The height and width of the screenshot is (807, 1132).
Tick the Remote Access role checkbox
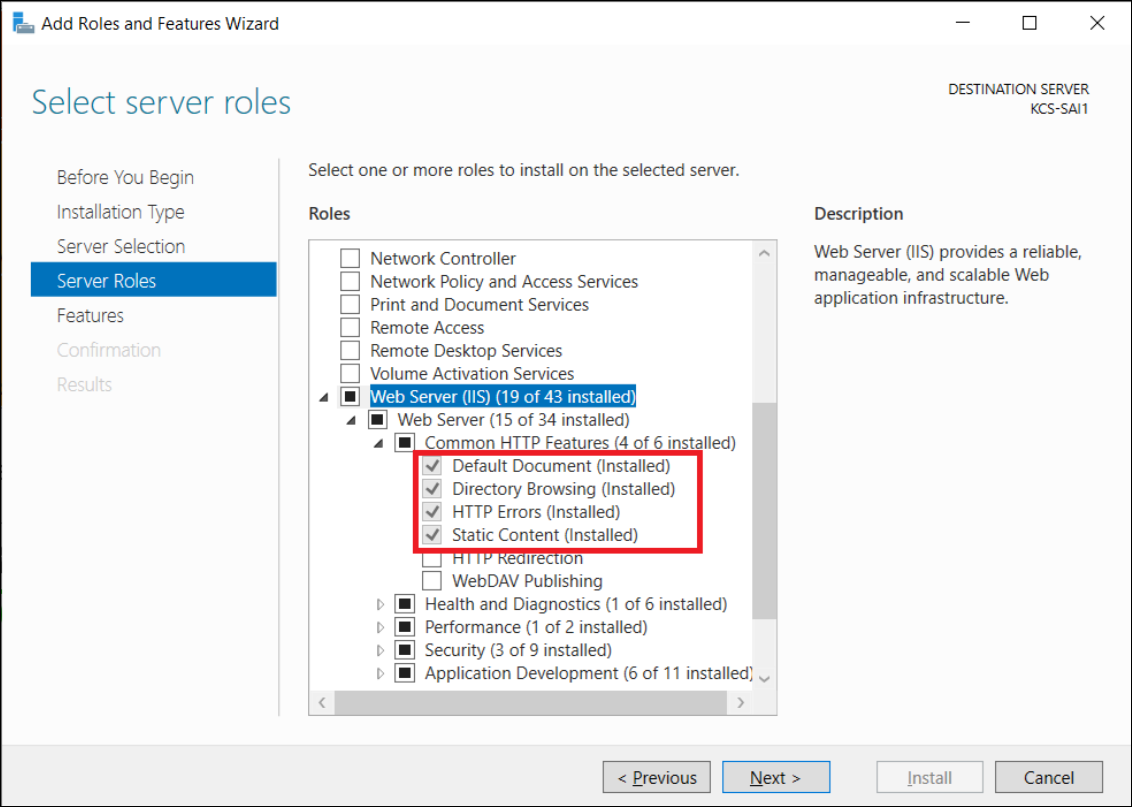click(x=350, y=328)
